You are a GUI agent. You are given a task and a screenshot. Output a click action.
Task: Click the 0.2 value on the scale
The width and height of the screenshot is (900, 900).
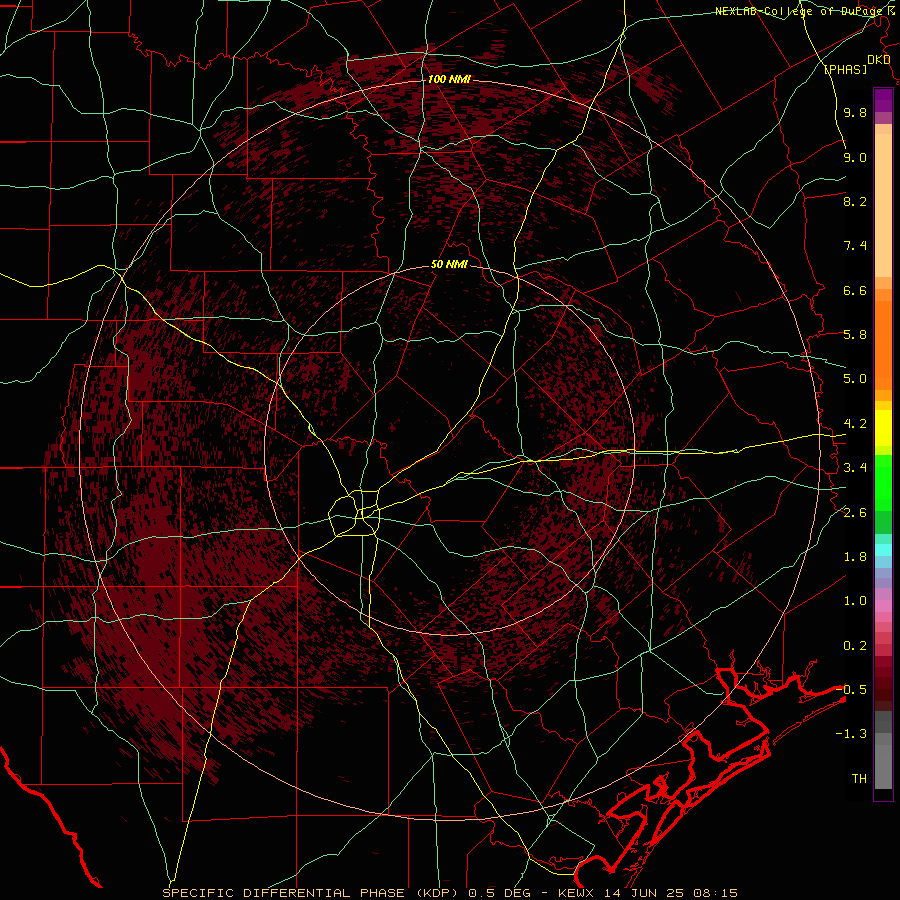[855, 646]
